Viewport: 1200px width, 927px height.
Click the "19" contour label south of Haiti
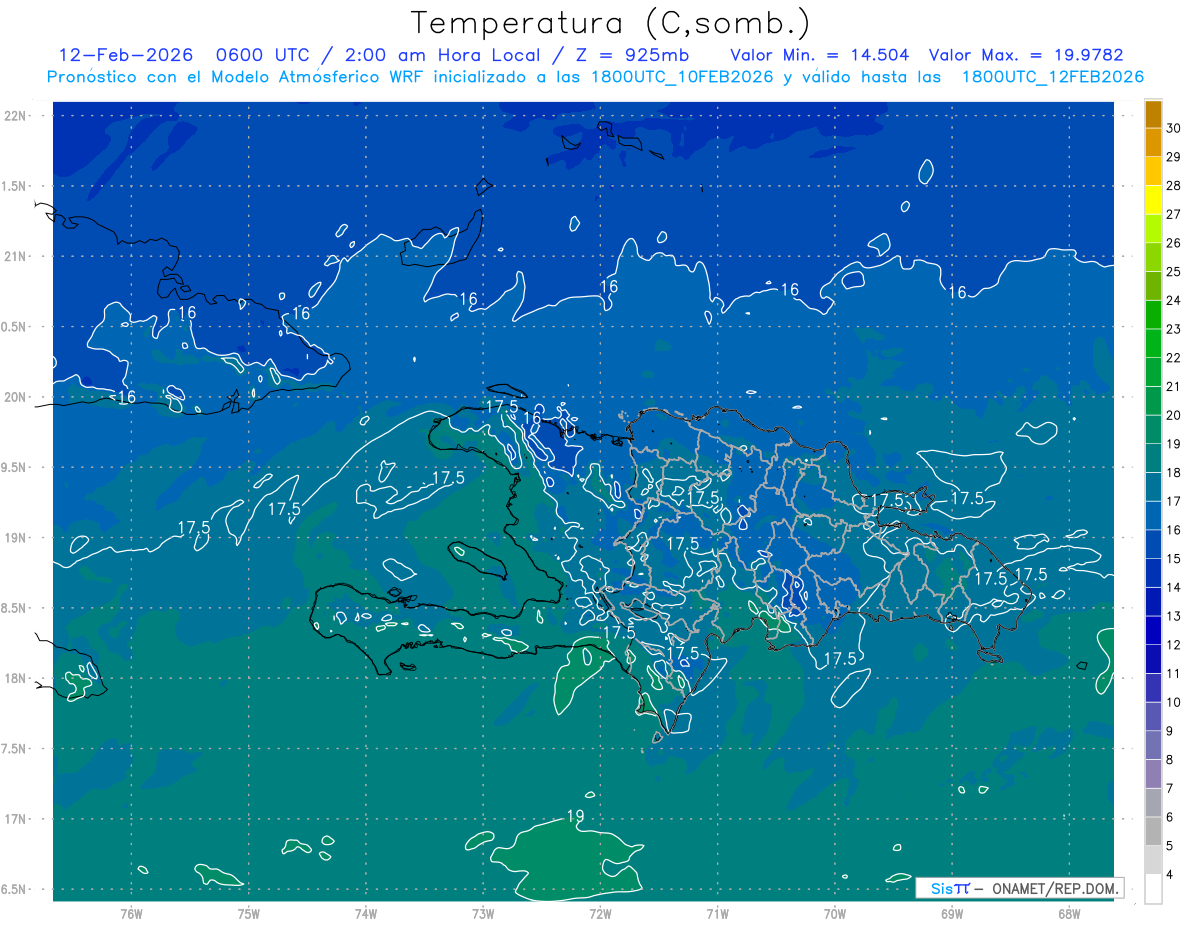575,817
